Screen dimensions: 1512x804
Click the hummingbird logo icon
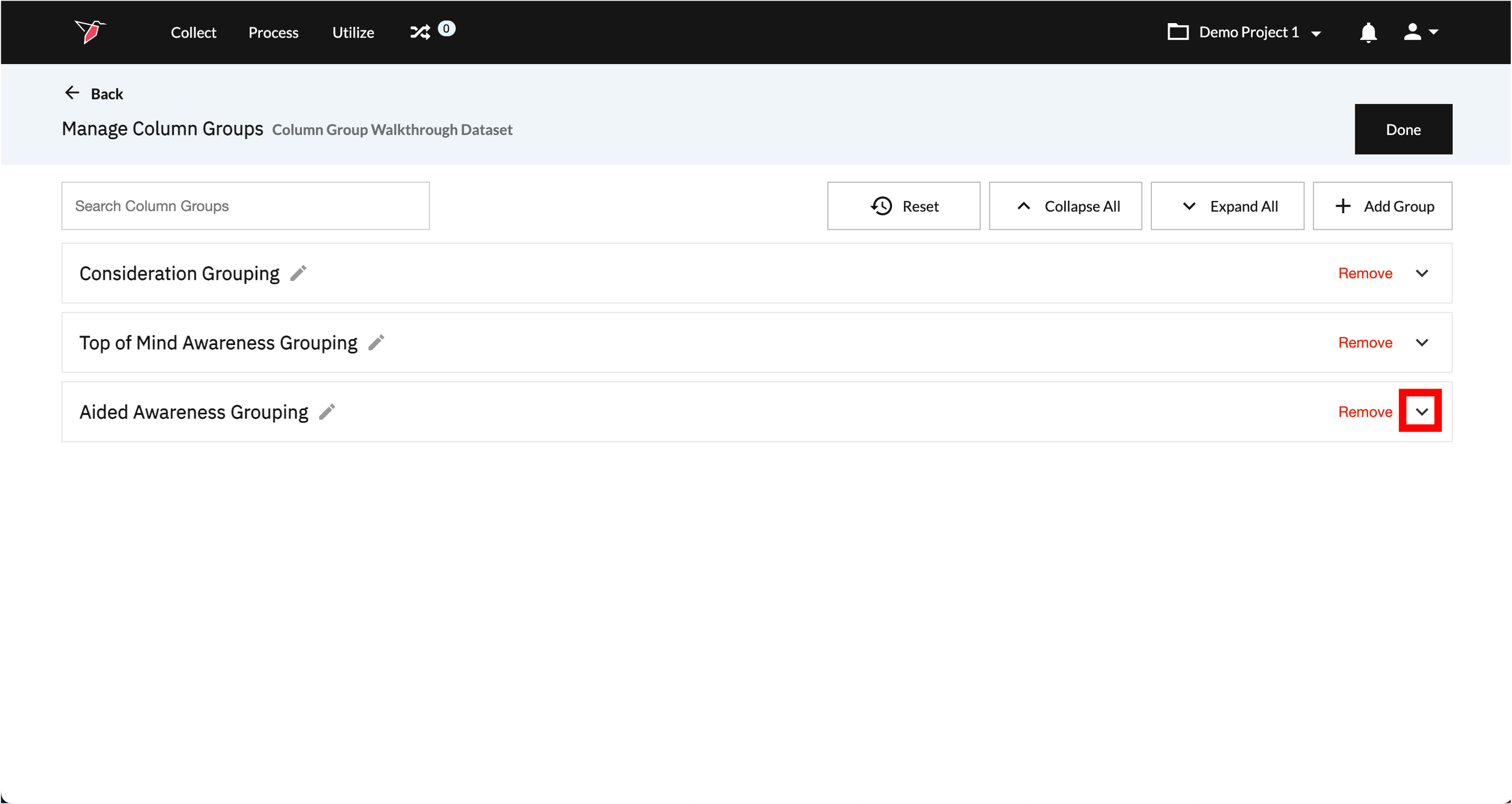(89, 32)
